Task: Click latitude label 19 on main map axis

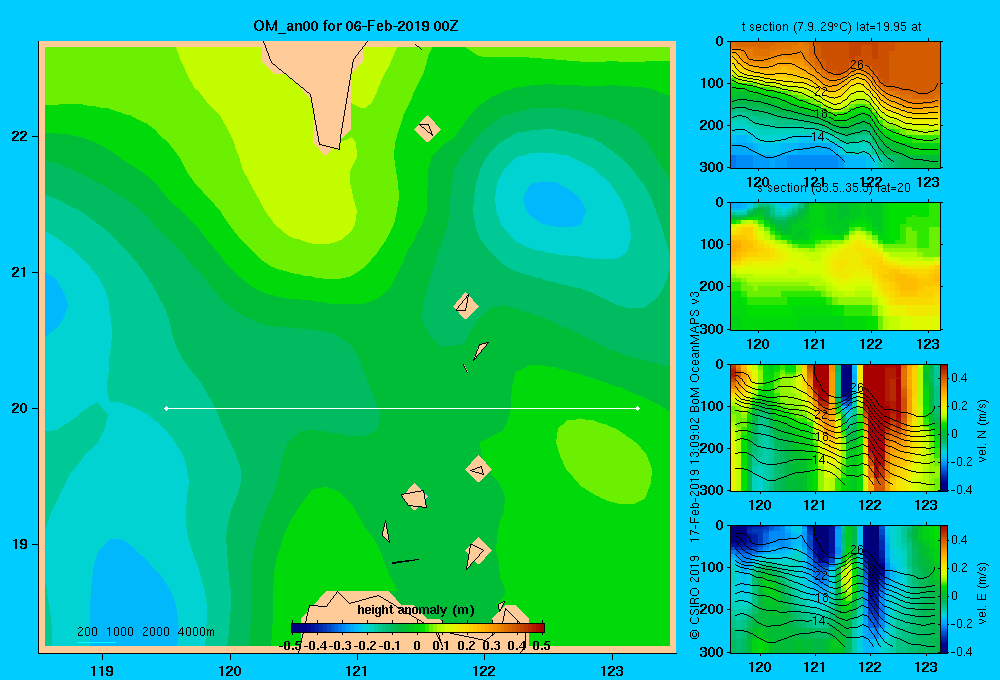Action: pyautogui.click(x=20, y=544)
